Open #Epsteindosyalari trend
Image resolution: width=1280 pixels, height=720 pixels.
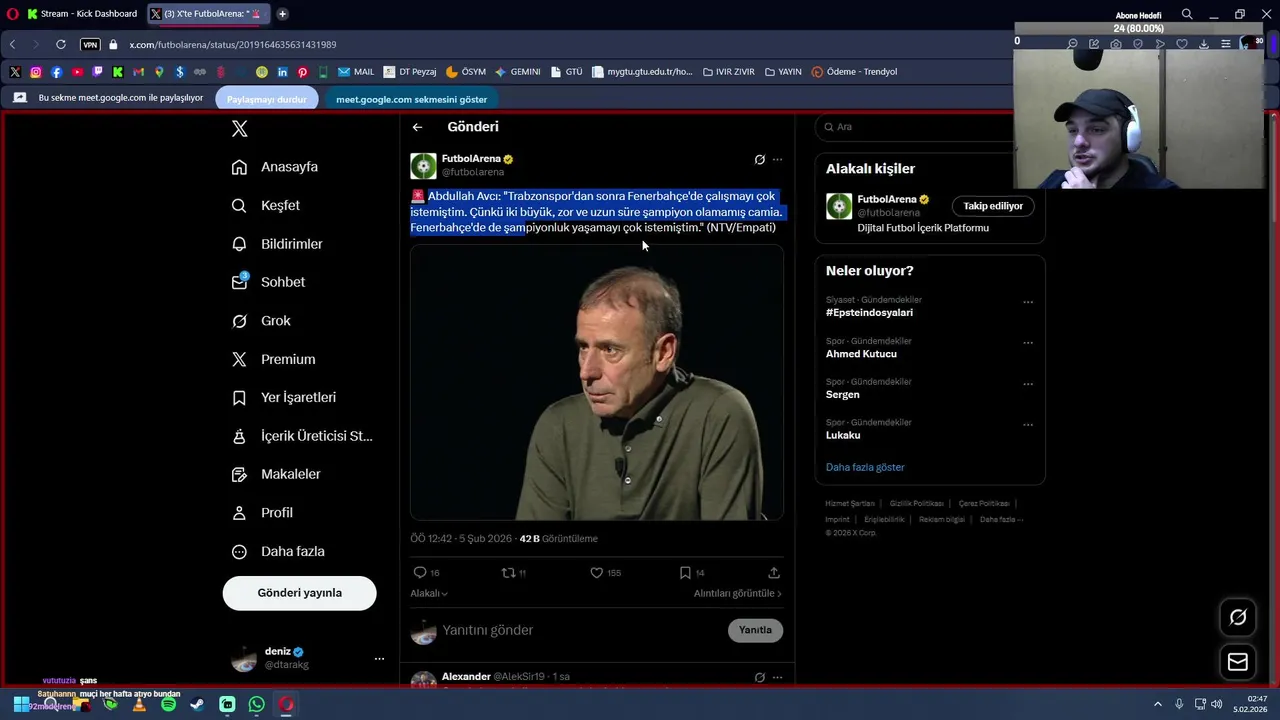point(869,313)
